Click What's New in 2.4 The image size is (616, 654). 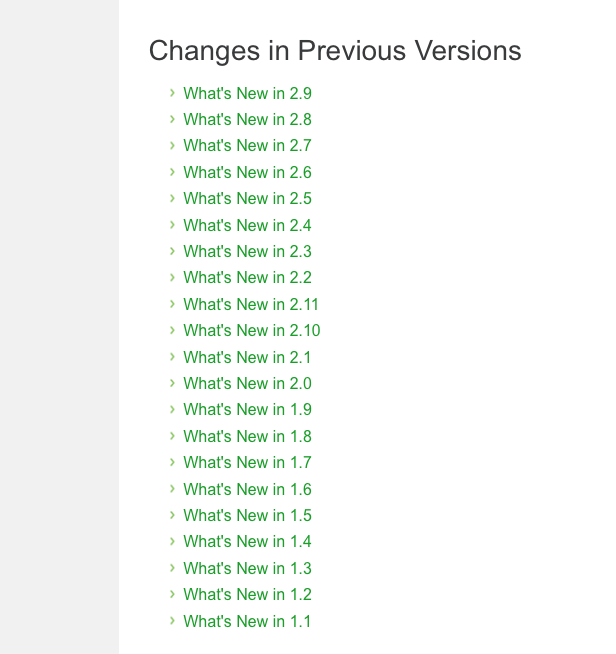point(247,225)
